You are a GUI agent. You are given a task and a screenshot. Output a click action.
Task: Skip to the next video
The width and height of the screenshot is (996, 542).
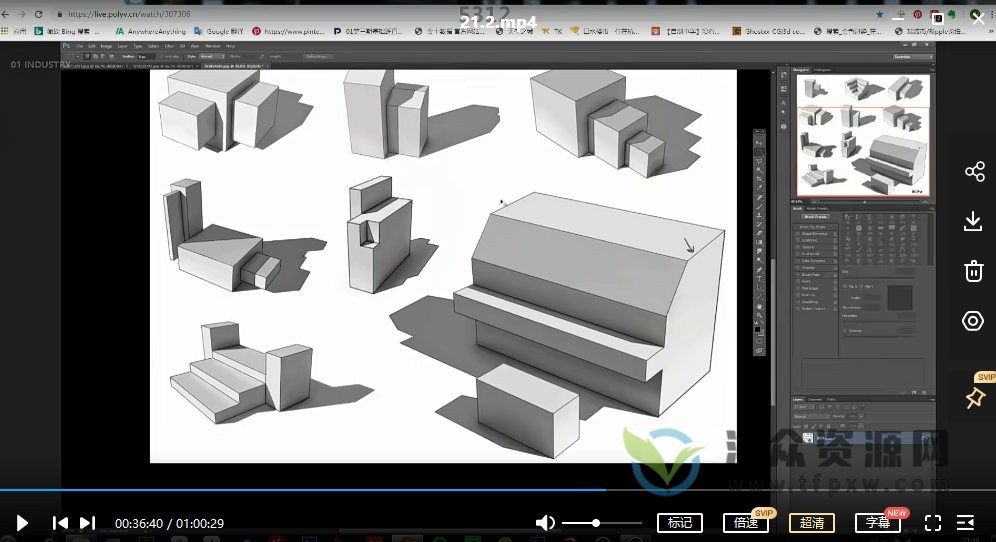pyautogui.click(x=88, y=522)
